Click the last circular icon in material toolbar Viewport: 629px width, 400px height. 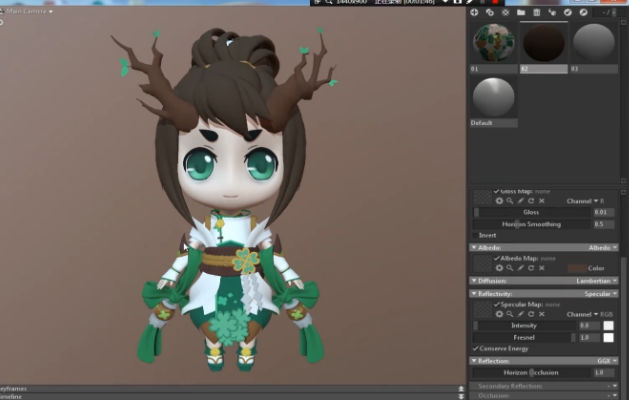583,12
